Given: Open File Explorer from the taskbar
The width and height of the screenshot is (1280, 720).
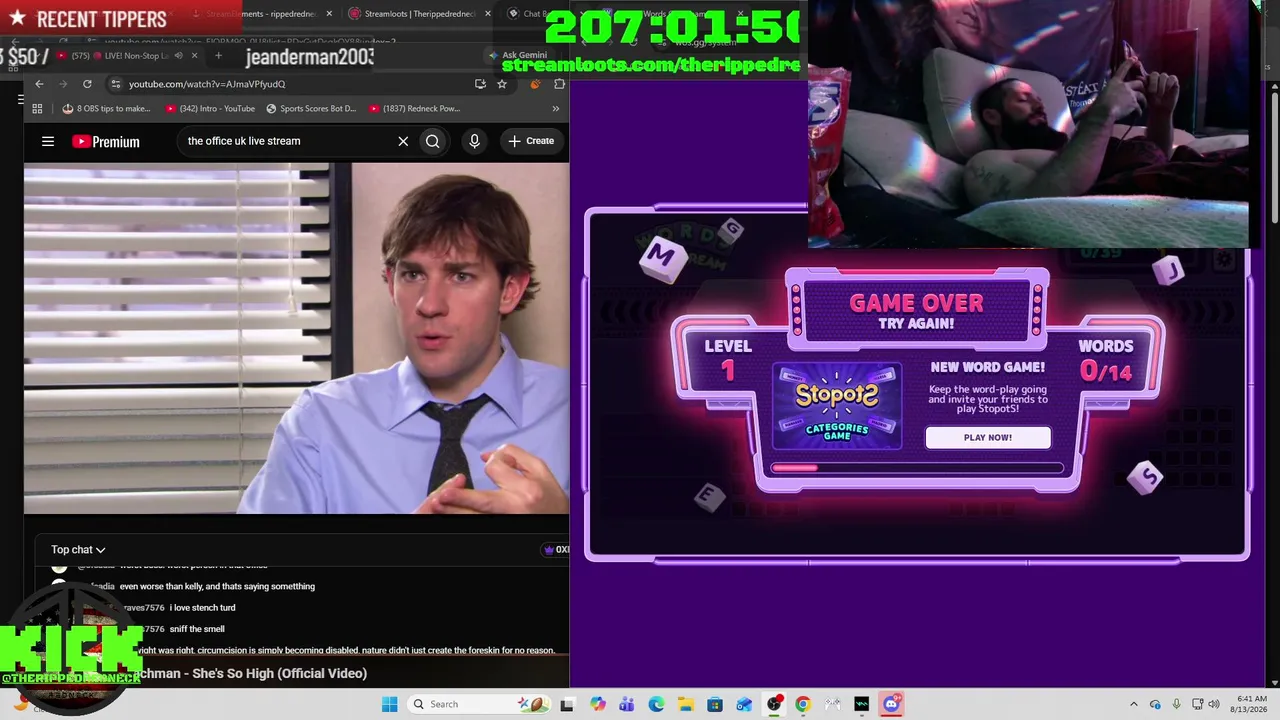Looking at the screenshot, I should [685, 704].
